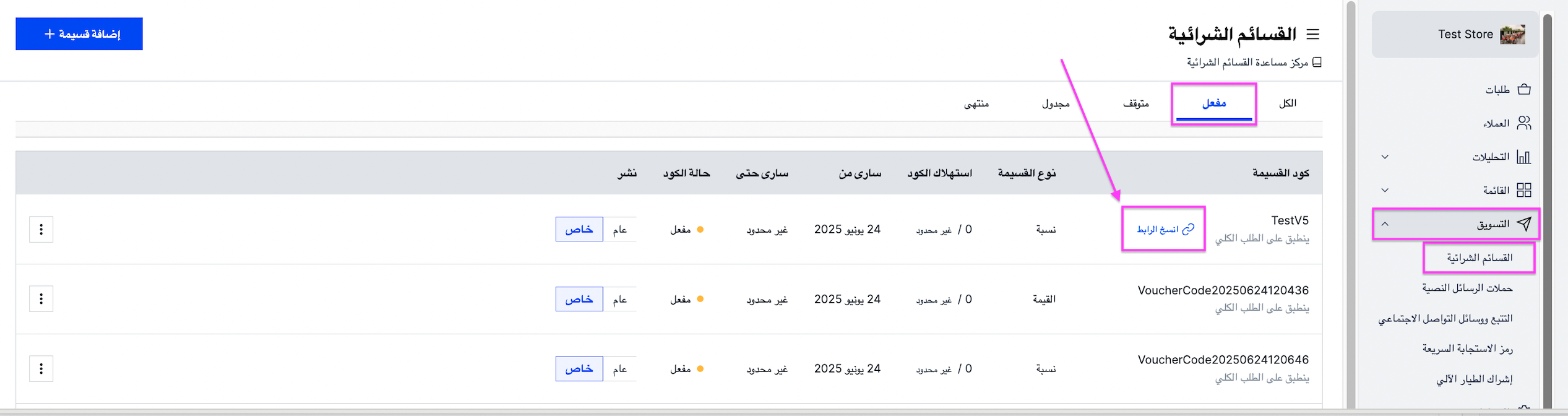Image resolution: width=1568 pixels, height=416 pixels.
Task: Set TestV5 publish toggle to عام
Action: (x=620, y=230)
